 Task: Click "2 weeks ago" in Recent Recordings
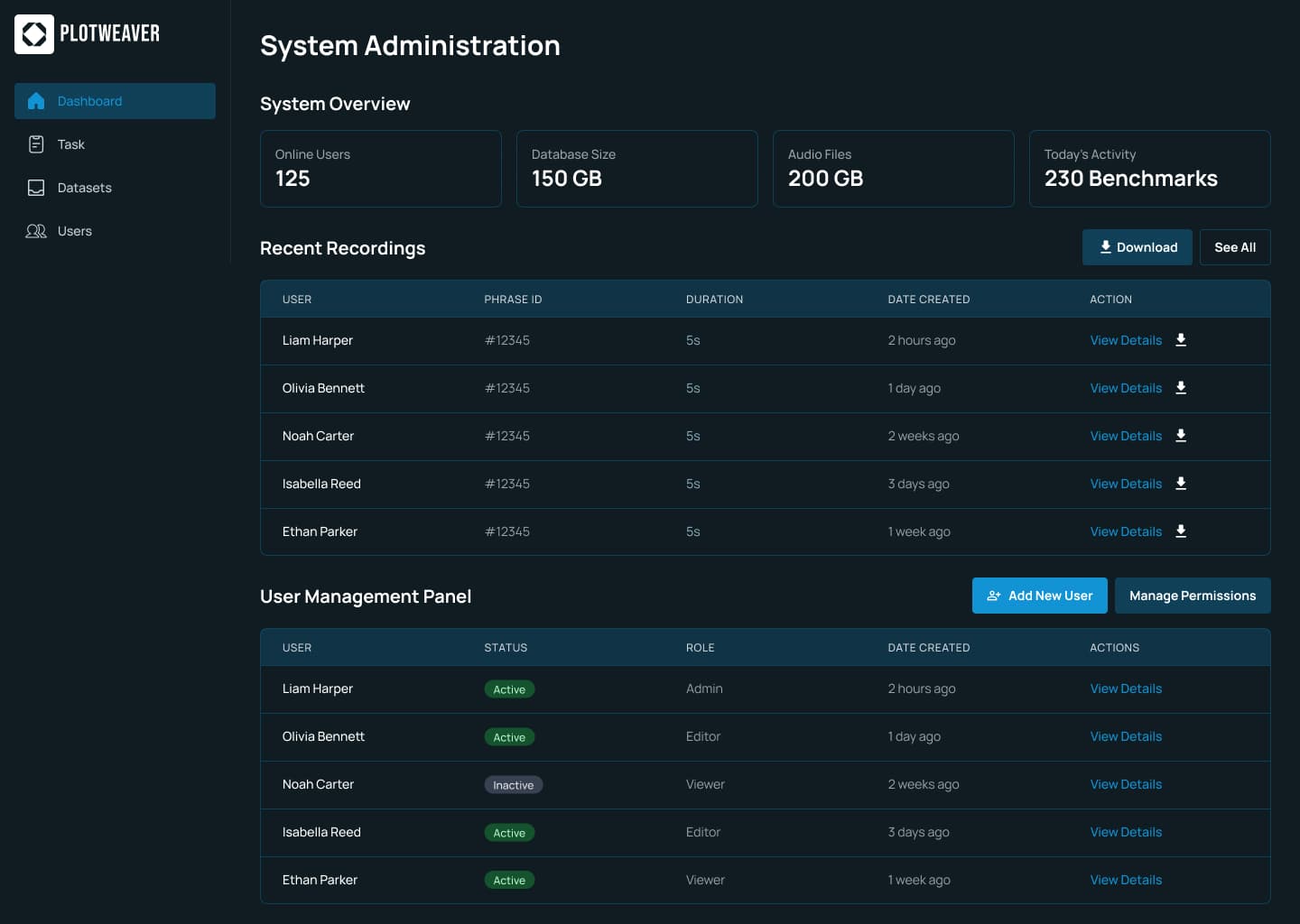[x=924, y=436]
